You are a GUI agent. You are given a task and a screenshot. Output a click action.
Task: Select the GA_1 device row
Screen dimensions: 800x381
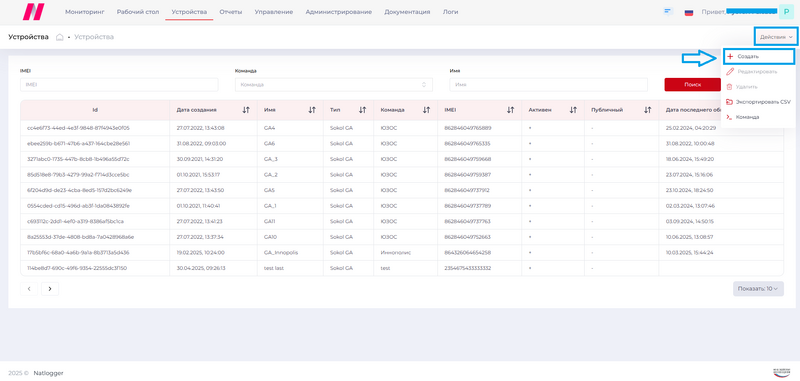pyautogui.click(x=402, y=206)
